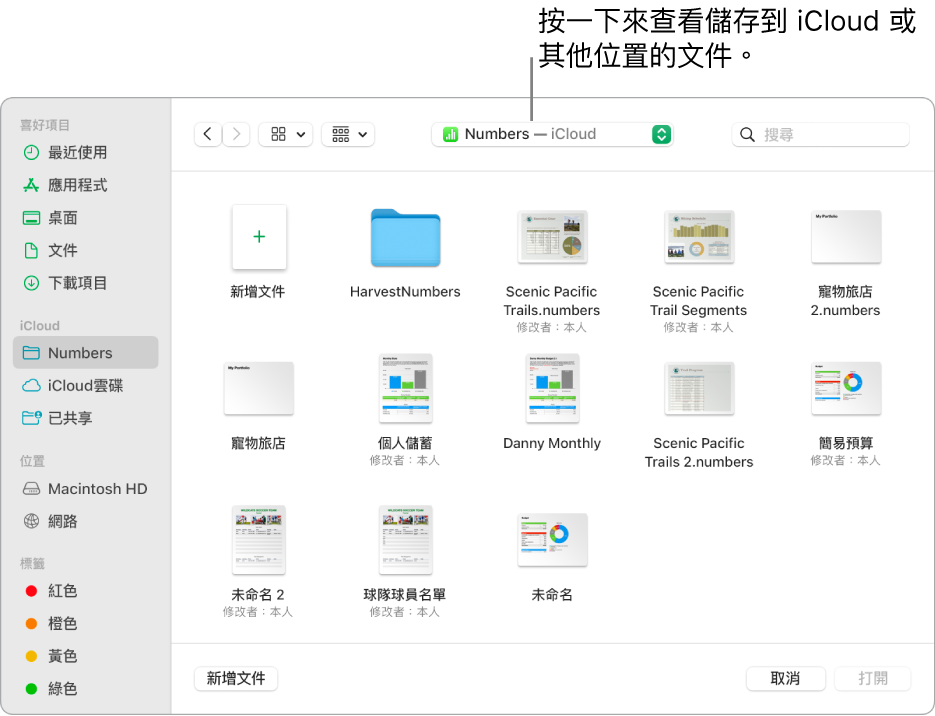Viewport: 935px width, 716px height.
Task: Select Macintosh HD location
Action: (x=97, y=489)
